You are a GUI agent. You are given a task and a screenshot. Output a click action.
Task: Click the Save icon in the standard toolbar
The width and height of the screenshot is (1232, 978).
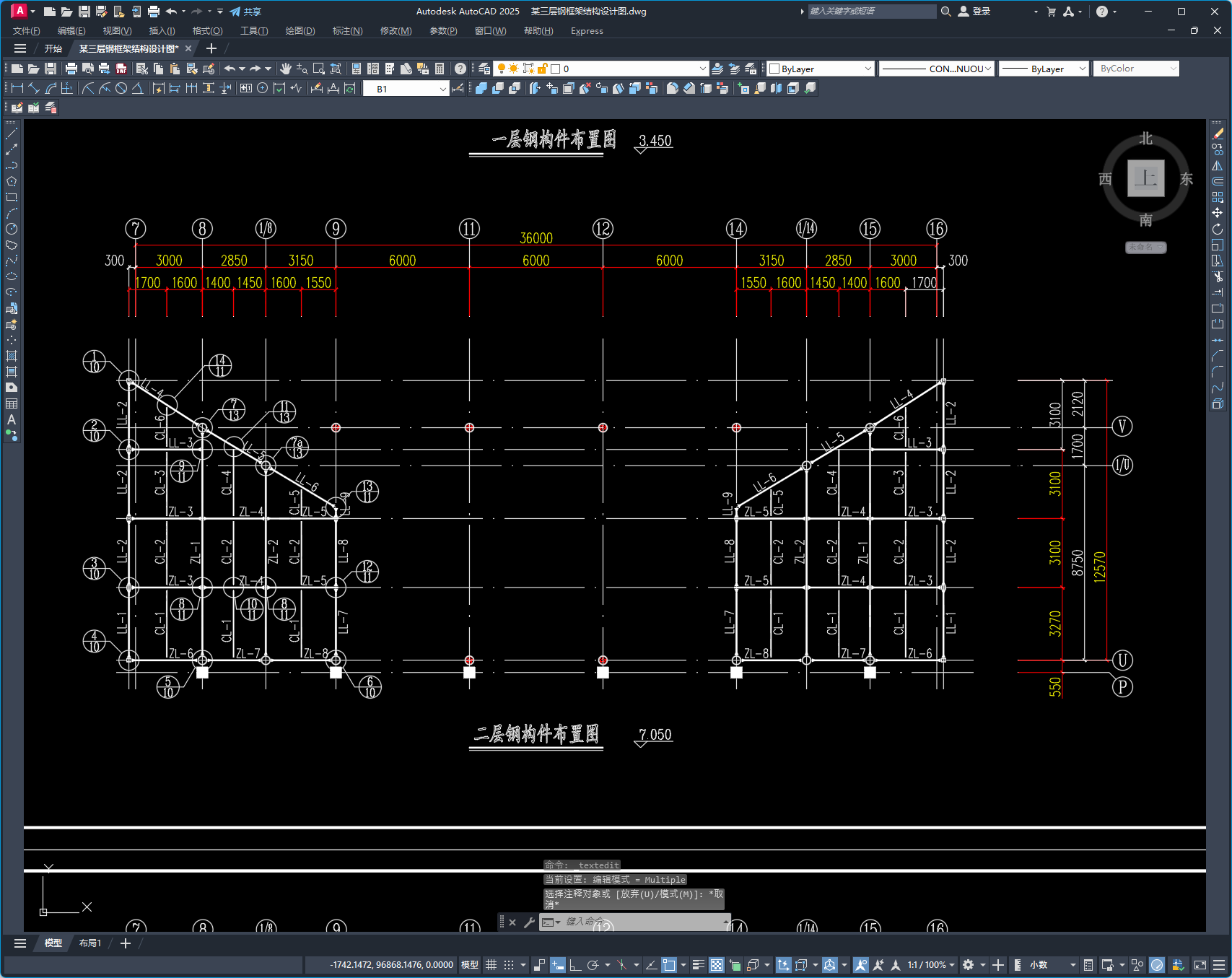pos(51,69)
